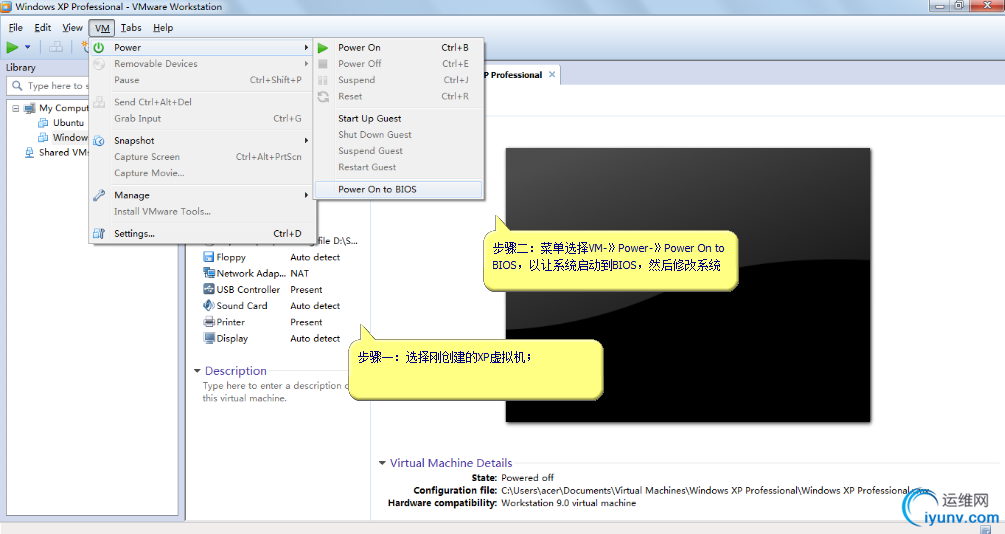This screenshot has width=1005, height=534.
Task: Click the Display monitor icon
Action: [208, 338]
